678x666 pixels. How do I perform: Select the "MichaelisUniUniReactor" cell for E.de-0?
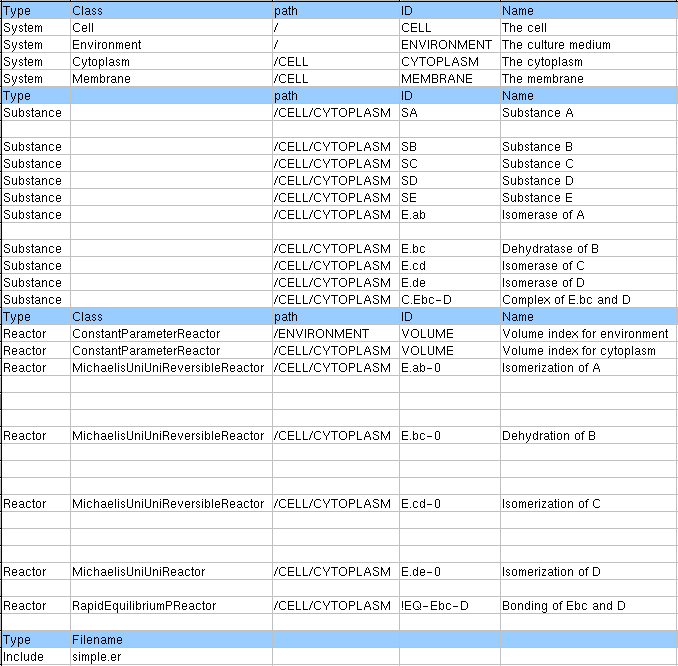(138, 572)
